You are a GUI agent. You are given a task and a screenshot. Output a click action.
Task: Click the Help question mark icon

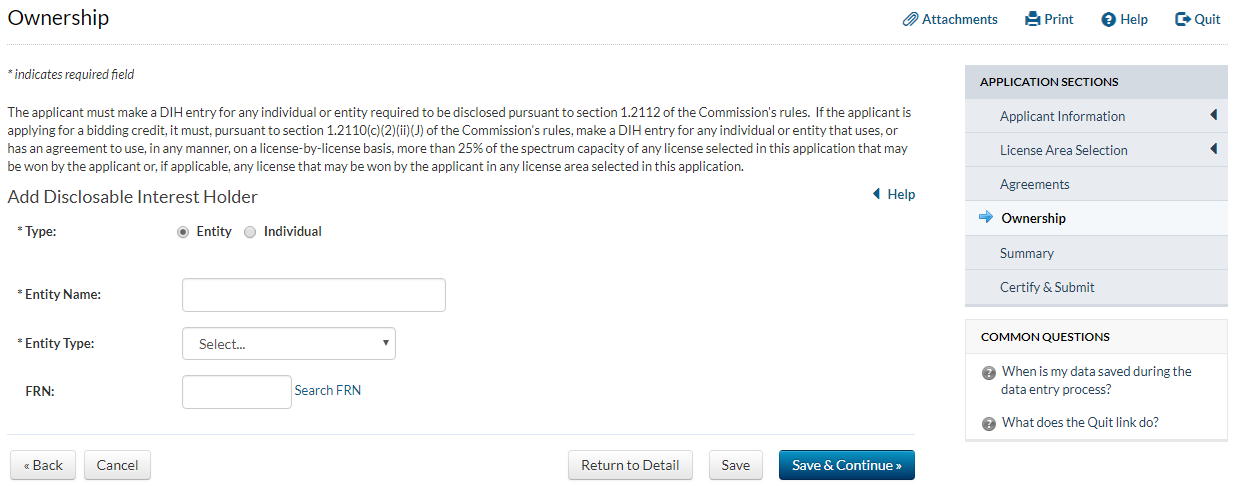click(1108, 20)
